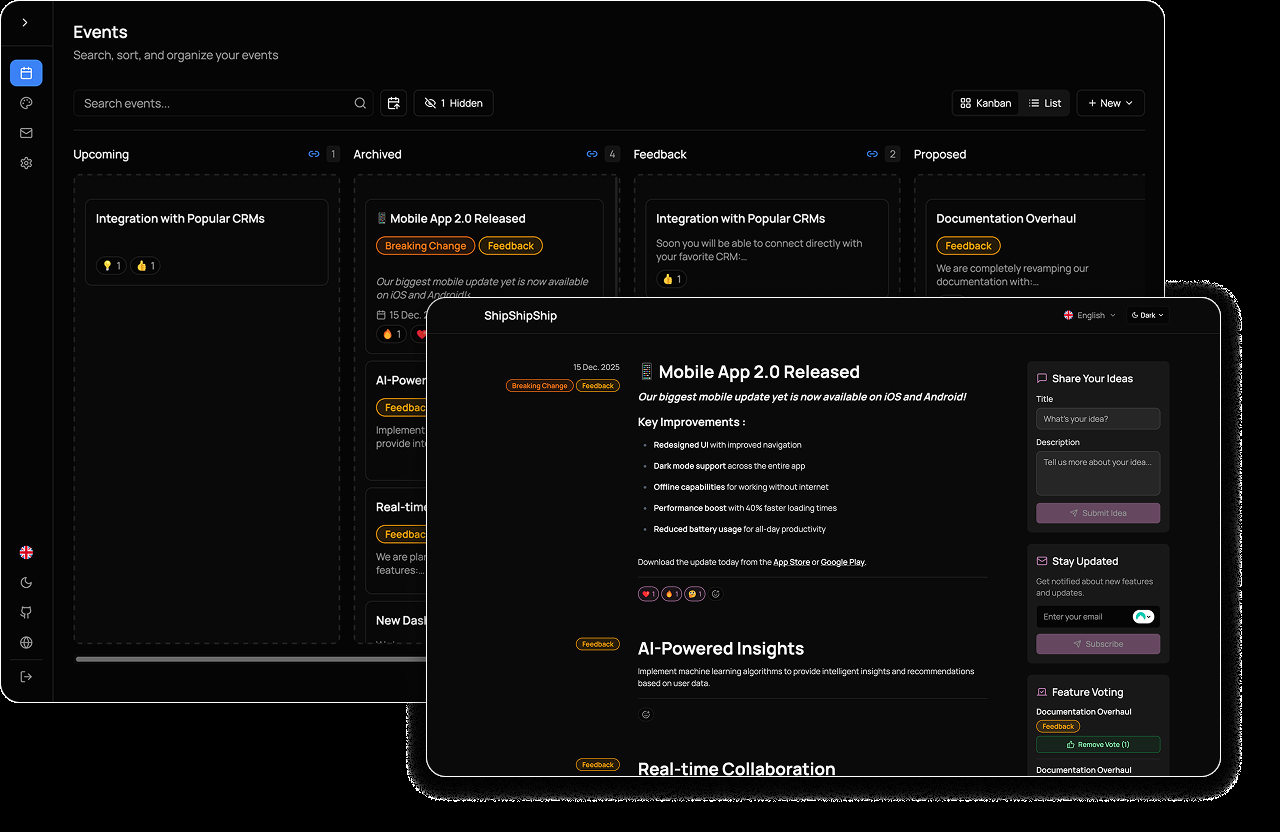Switch to the Kanban view
The height and width of the screenshot is (832, 1280).
click(986, 103)
